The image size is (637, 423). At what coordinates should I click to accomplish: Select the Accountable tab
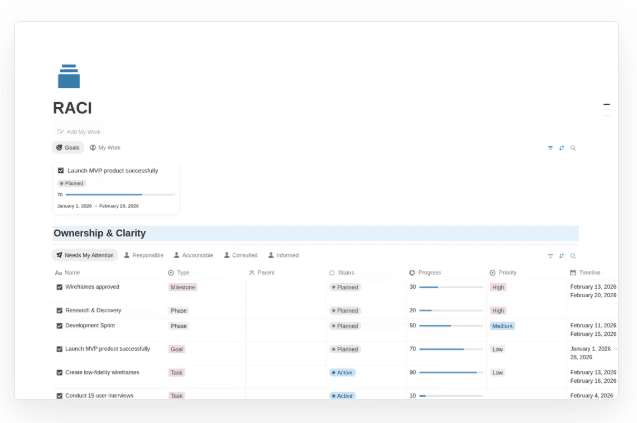click(x=193, y=255)
